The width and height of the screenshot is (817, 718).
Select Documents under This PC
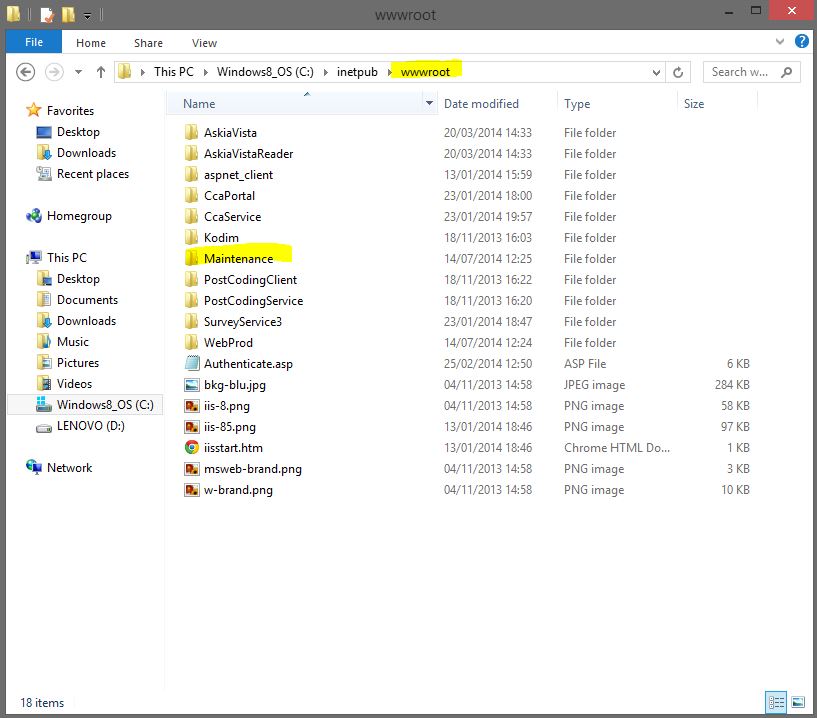coord(87,300)
